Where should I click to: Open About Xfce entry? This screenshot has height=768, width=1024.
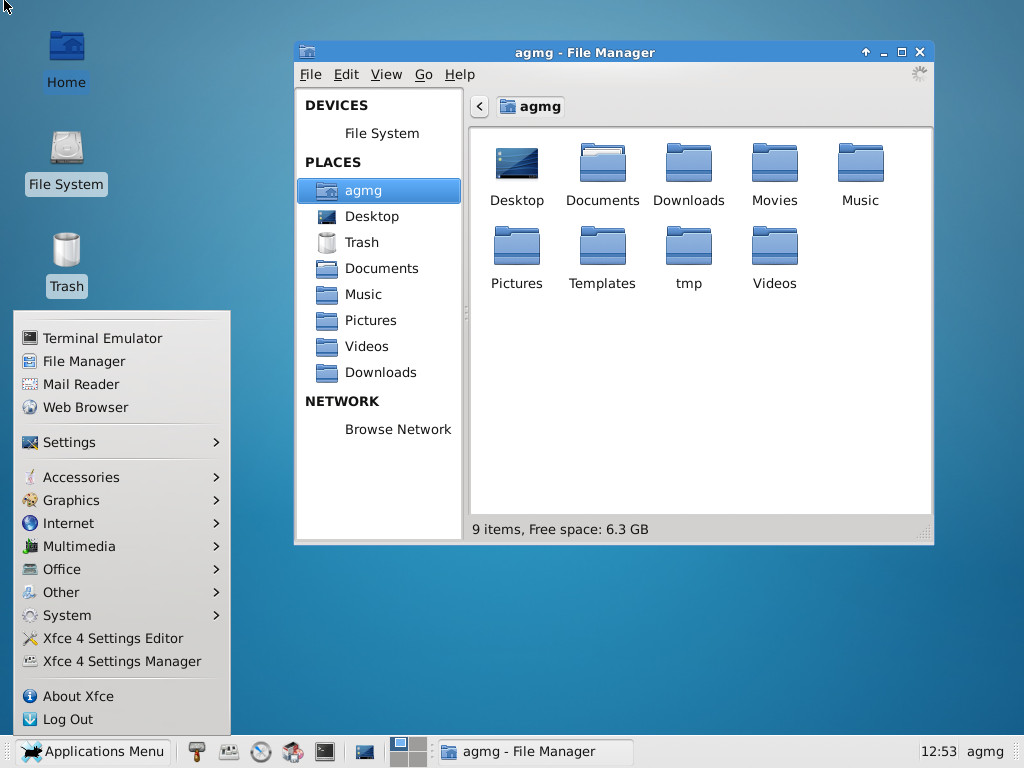coord(122,696)
